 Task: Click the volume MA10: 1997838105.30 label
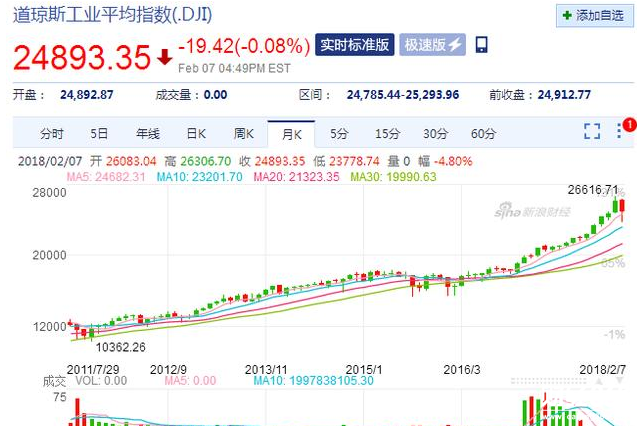pyautogui.click(x=313, y=381)
